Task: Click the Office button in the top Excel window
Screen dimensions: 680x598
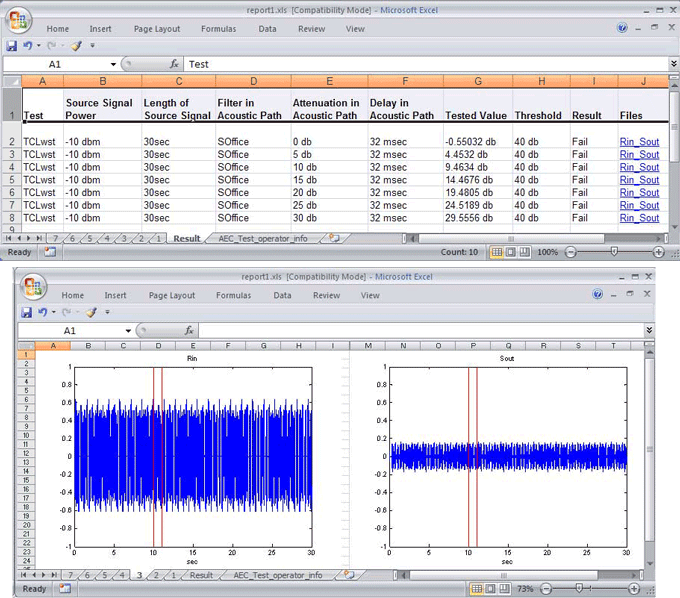Action: 17,20
